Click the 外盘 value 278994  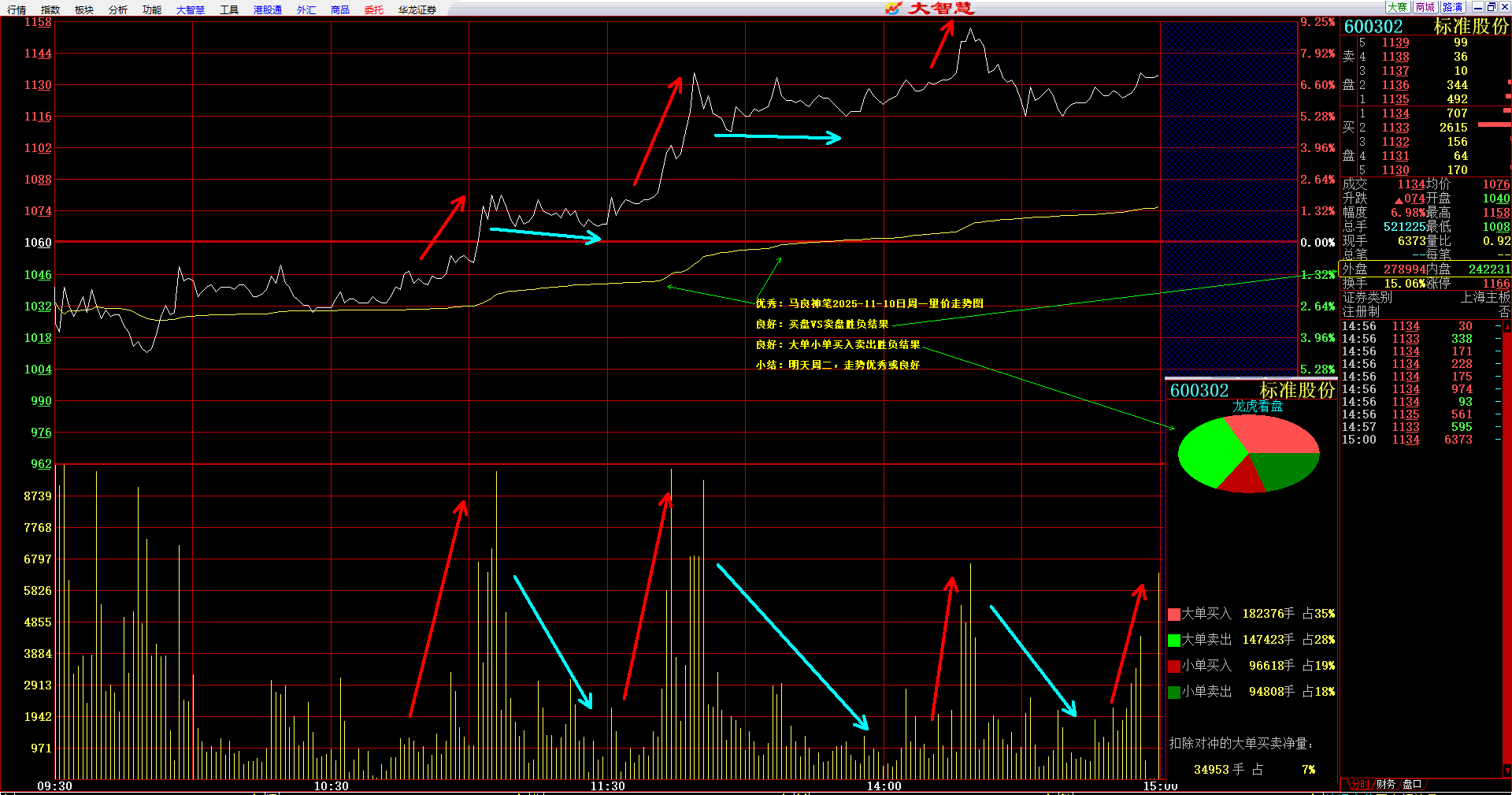(1405, 269)
